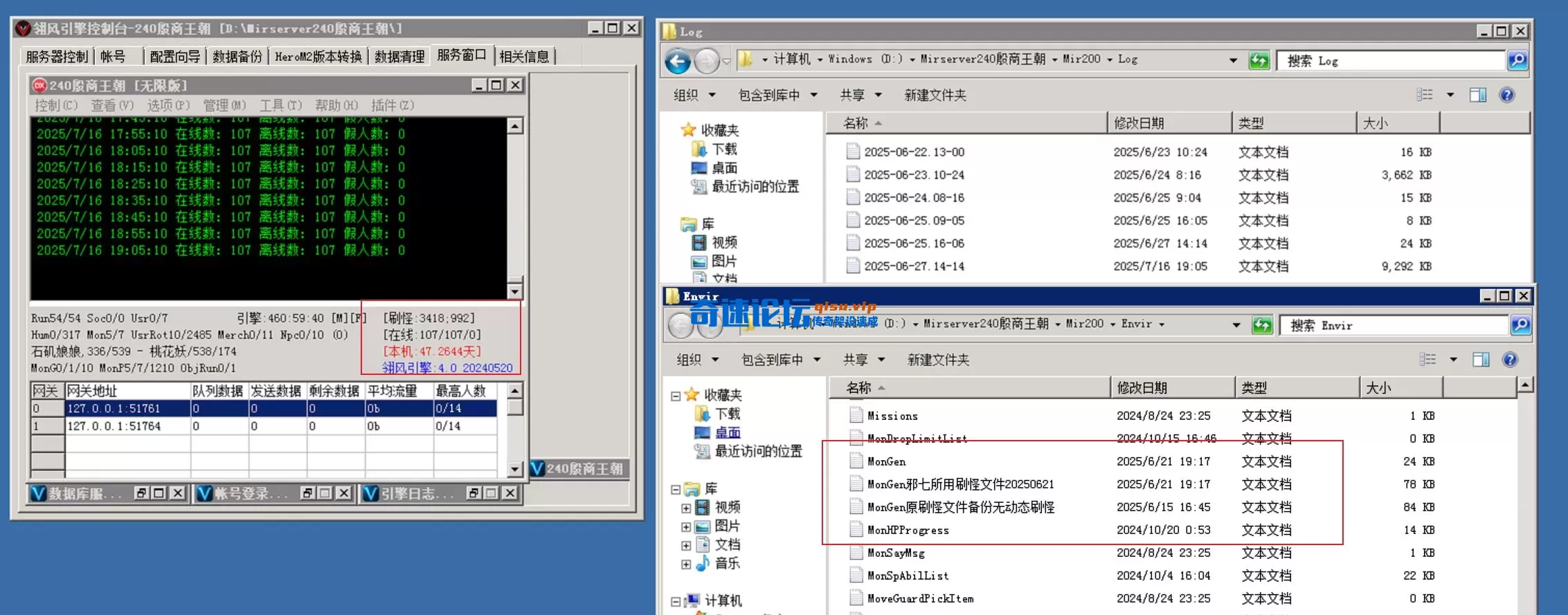Click 新建文件夹 in Log window
Viewport: 1568px width, 615px height.
pos(935,95)
